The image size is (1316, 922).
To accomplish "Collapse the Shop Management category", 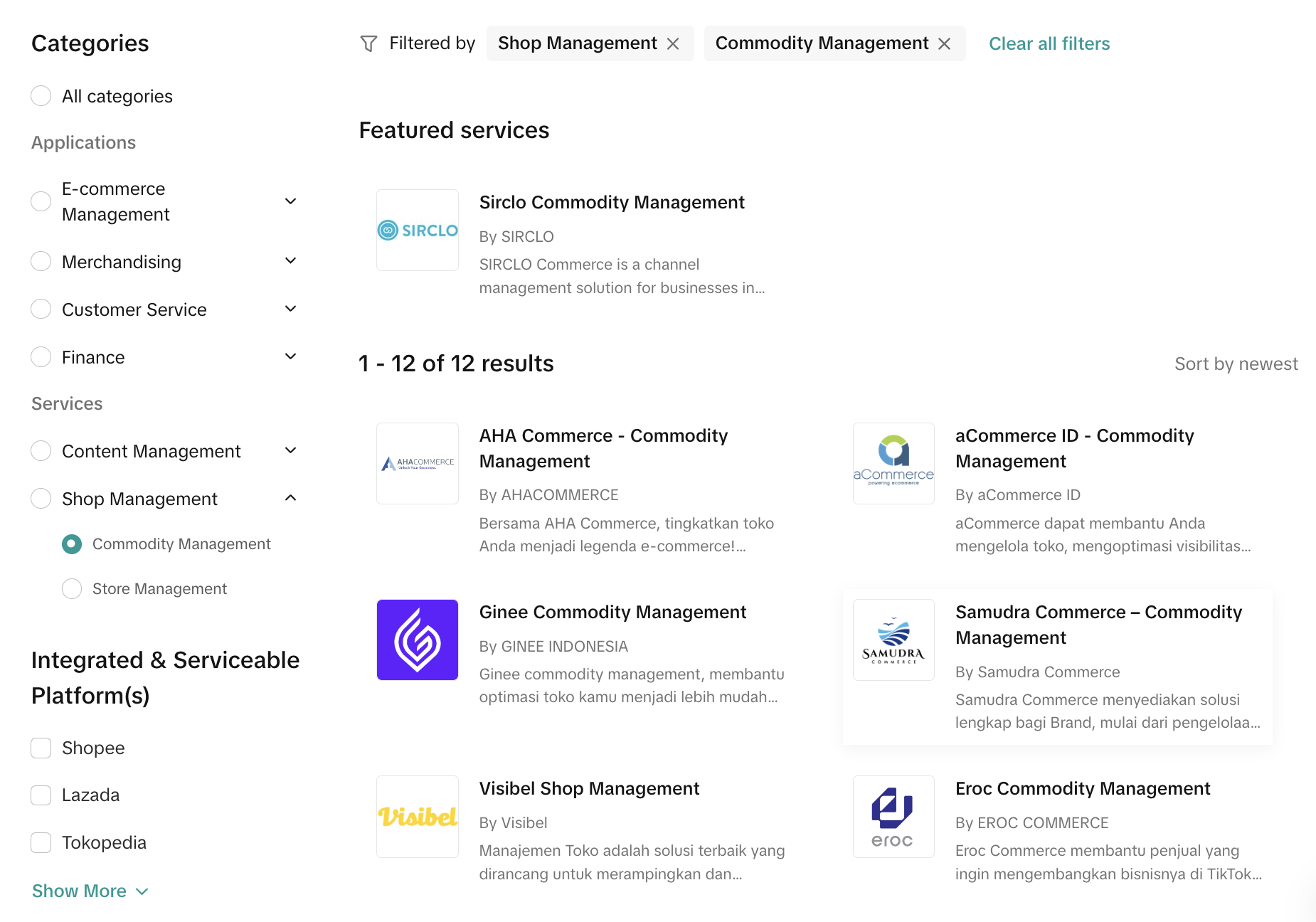I will tap(290, 498).
